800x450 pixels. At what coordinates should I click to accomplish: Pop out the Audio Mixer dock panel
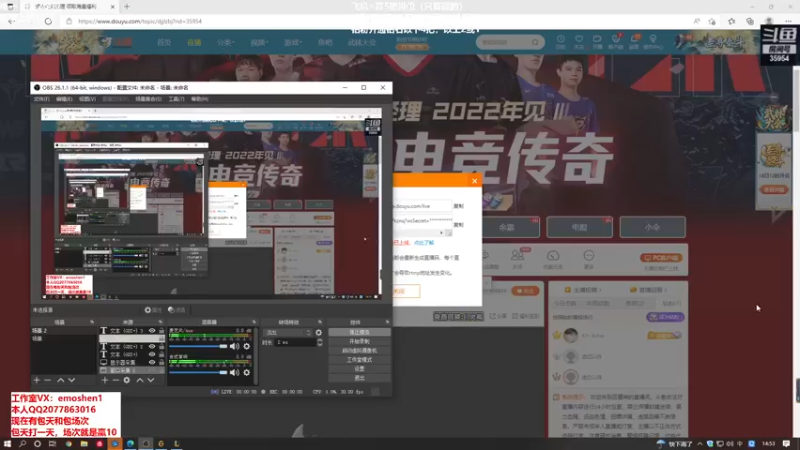pyautogui.click(x=254, y=322)
